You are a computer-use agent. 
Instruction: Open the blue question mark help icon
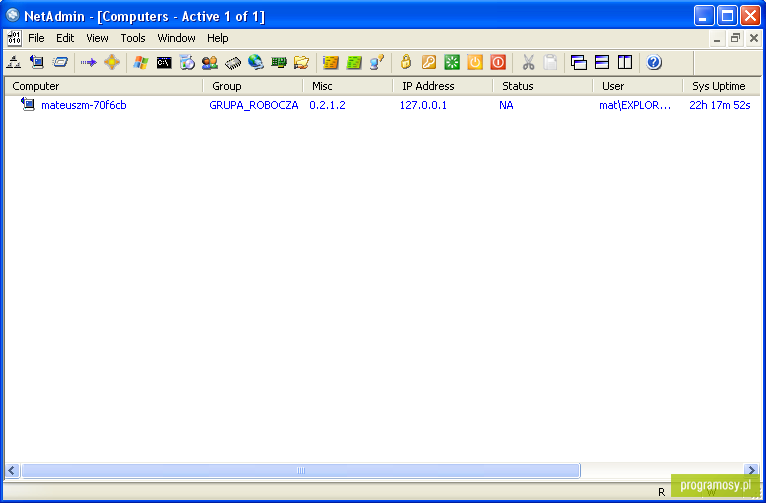click(654, 63)
